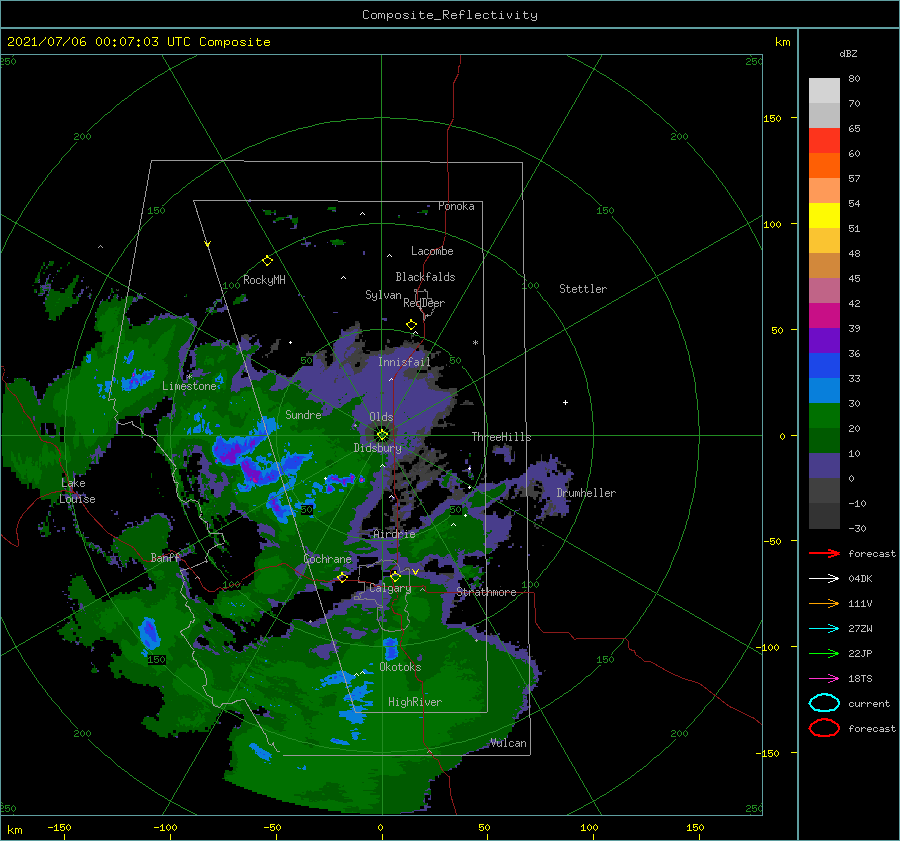The height and width of the screenshot is (841, 900).
Task: Click the 80 value on dBZ scale
Action: point(854,79)
